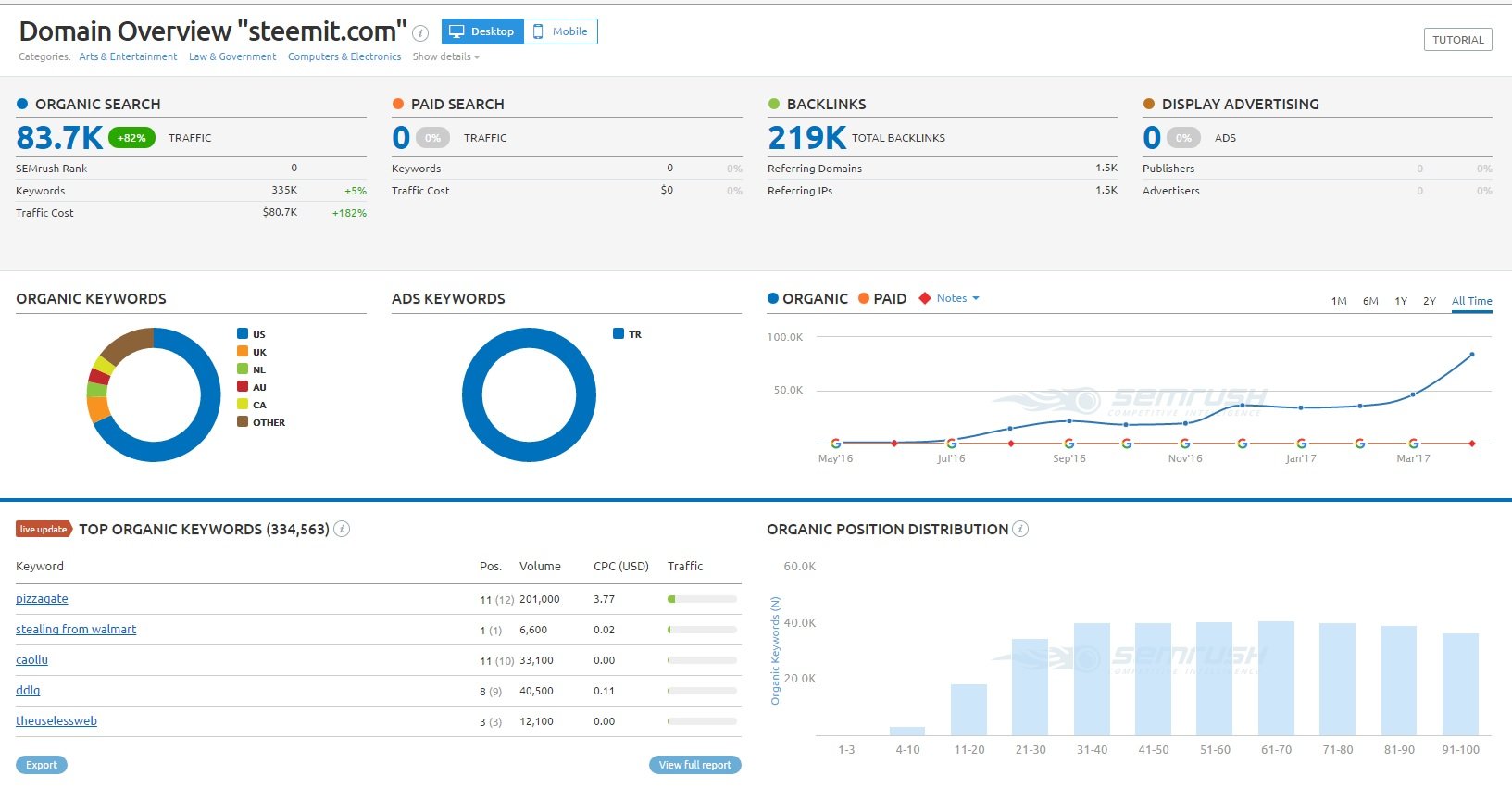Click the 91-100 position bar
The image size is (1512, 788).
[x=1460, y=684]
